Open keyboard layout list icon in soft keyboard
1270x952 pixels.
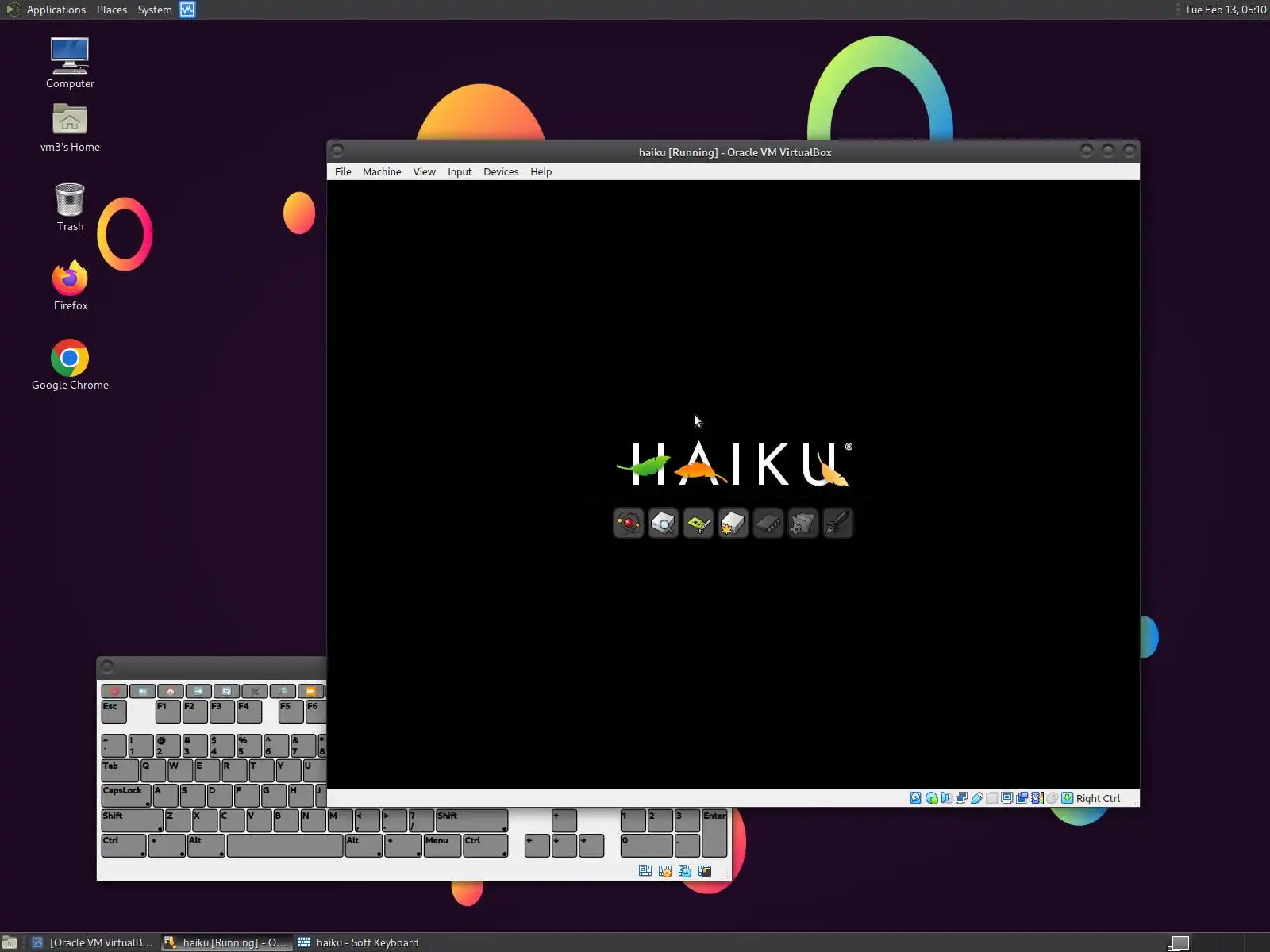click(645, 871)
